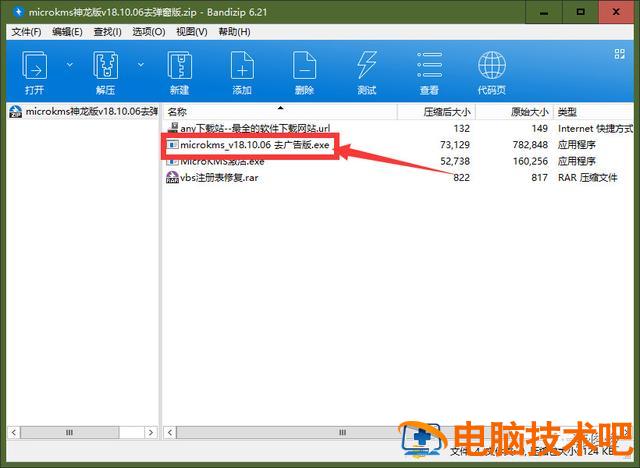Click the icon of the any下载站 url shortcut
640x468 pixels.
click(173, 128)
